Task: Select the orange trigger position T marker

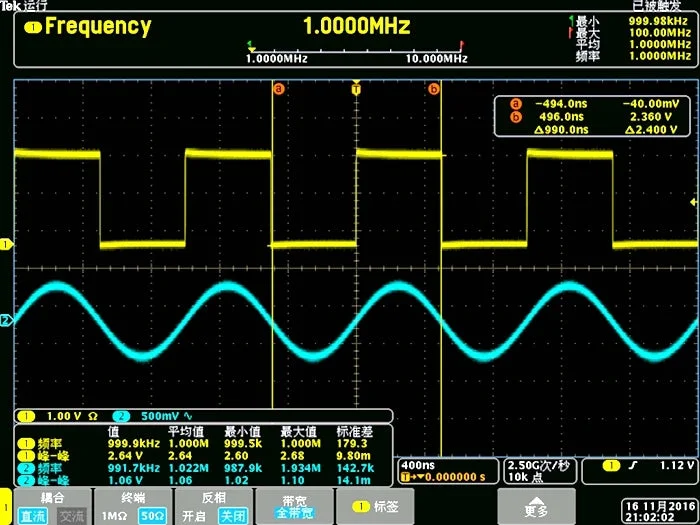Action: pyautogui.click(x=356, y=89)
